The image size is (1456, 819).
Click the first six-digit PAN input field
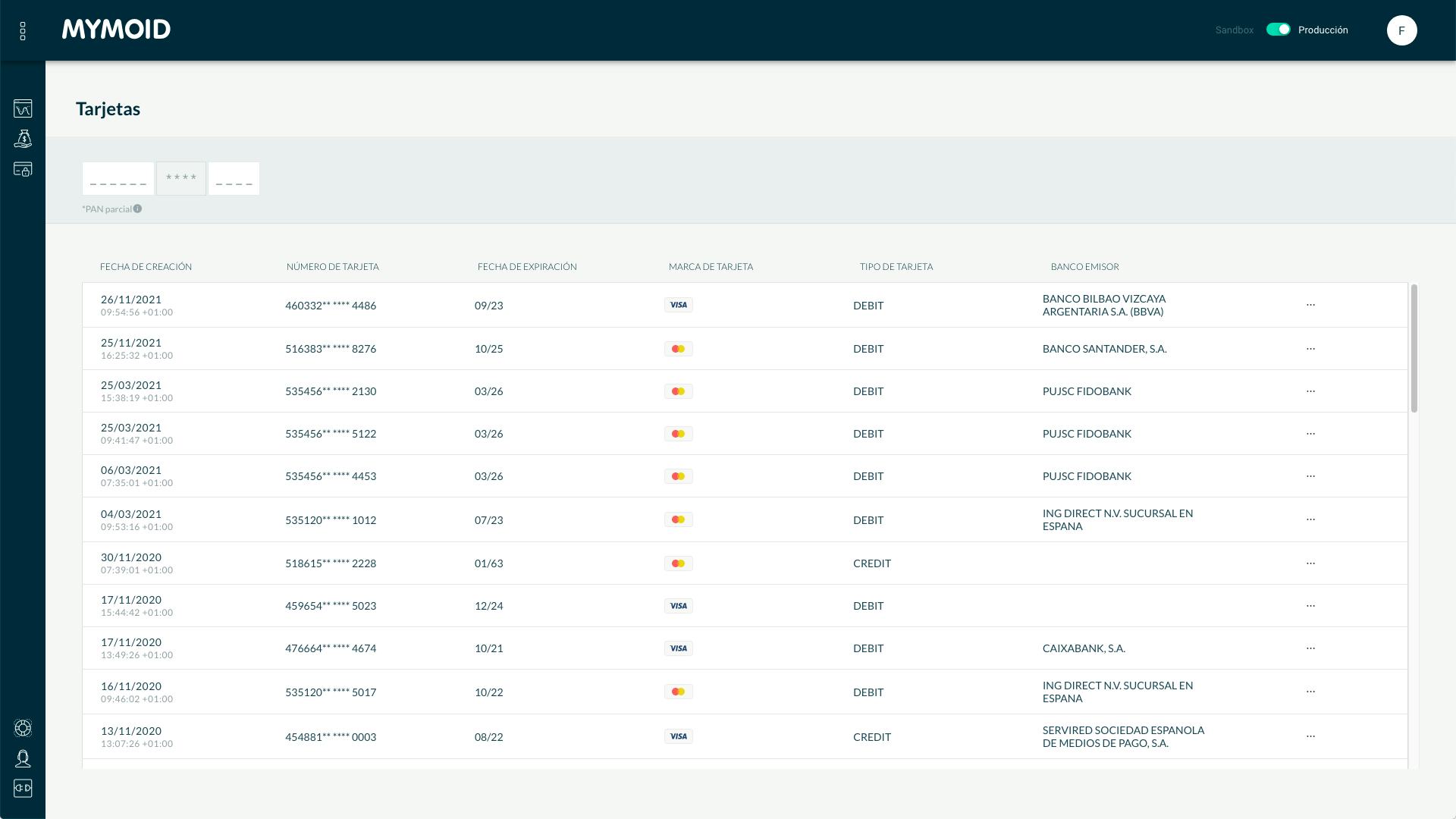click(x=118, y=179)
